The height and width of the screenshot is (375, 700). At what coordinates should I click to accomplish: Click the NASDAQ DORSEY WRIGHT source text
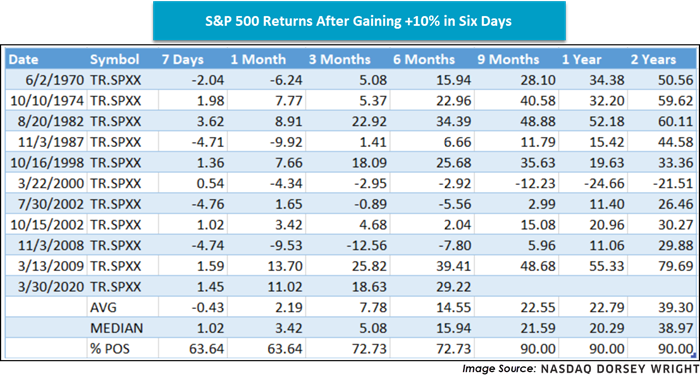point(618,369)
